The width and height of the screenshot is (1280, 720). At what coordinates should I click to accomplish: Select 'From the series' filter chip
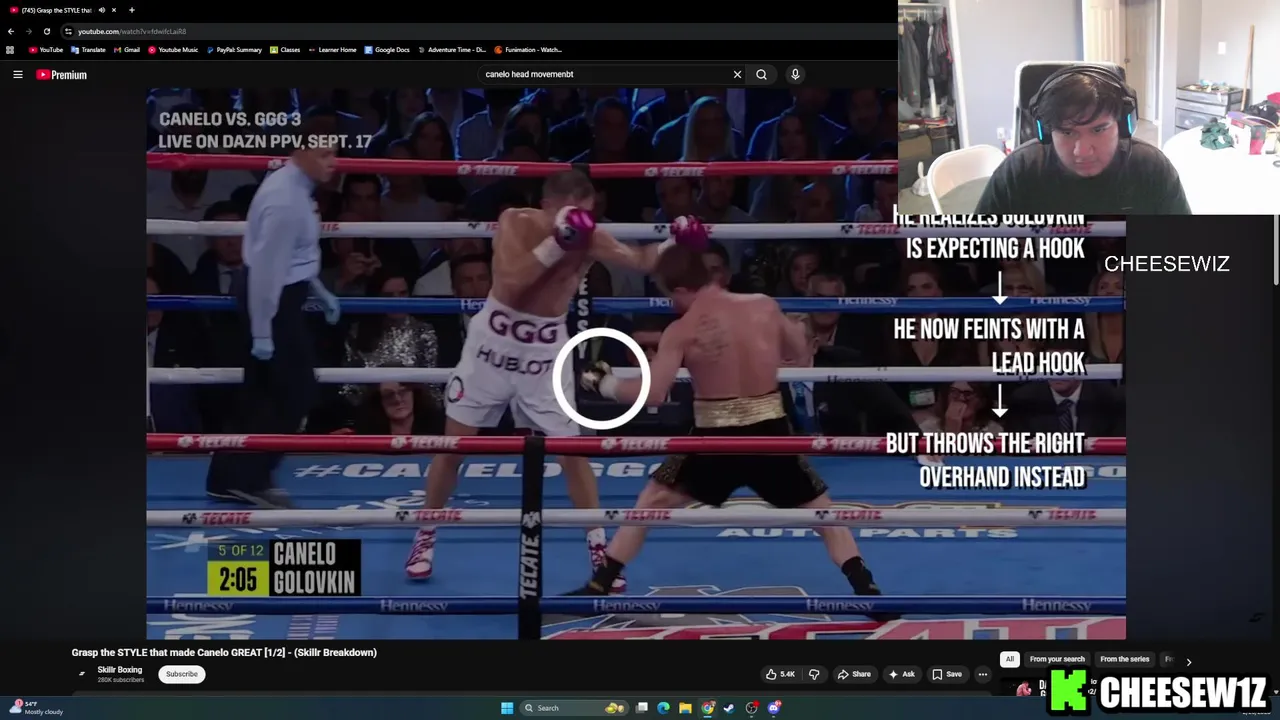pyautogui.click(x=1125, y=659)
